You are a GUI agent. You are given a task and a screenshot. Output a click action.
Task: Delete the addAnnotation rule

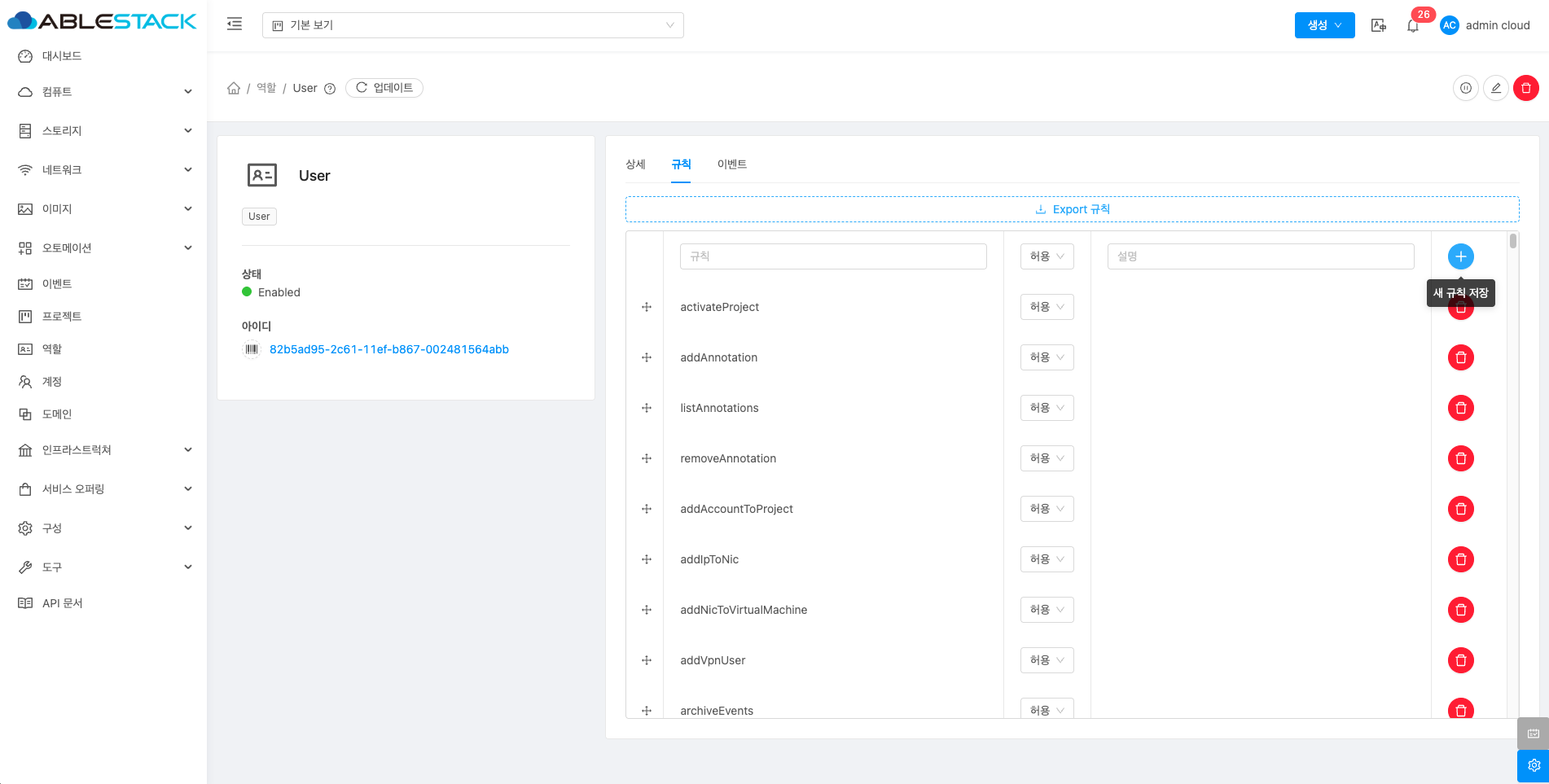click(x=1460, y=357)
